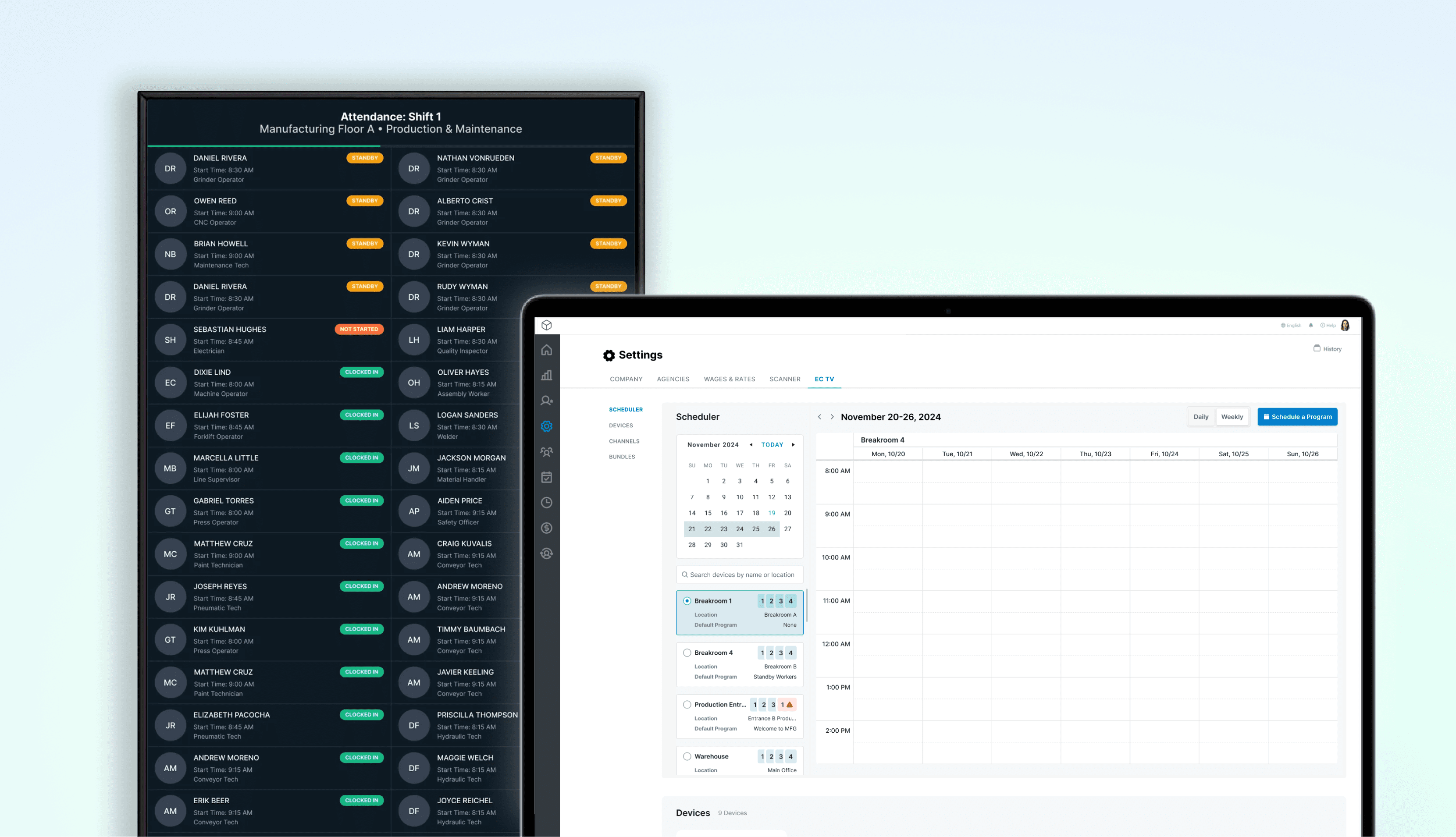Select the Production Entrance radio button

pos(687,704)
